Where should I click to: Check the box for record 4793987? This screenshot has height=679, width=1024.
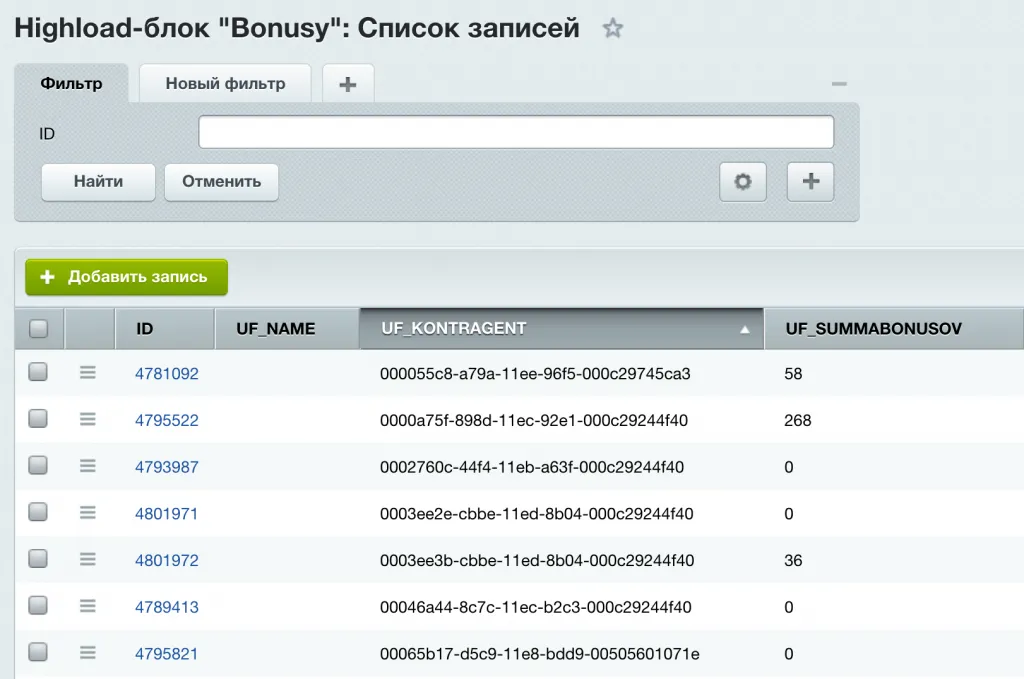pos(38,466)
